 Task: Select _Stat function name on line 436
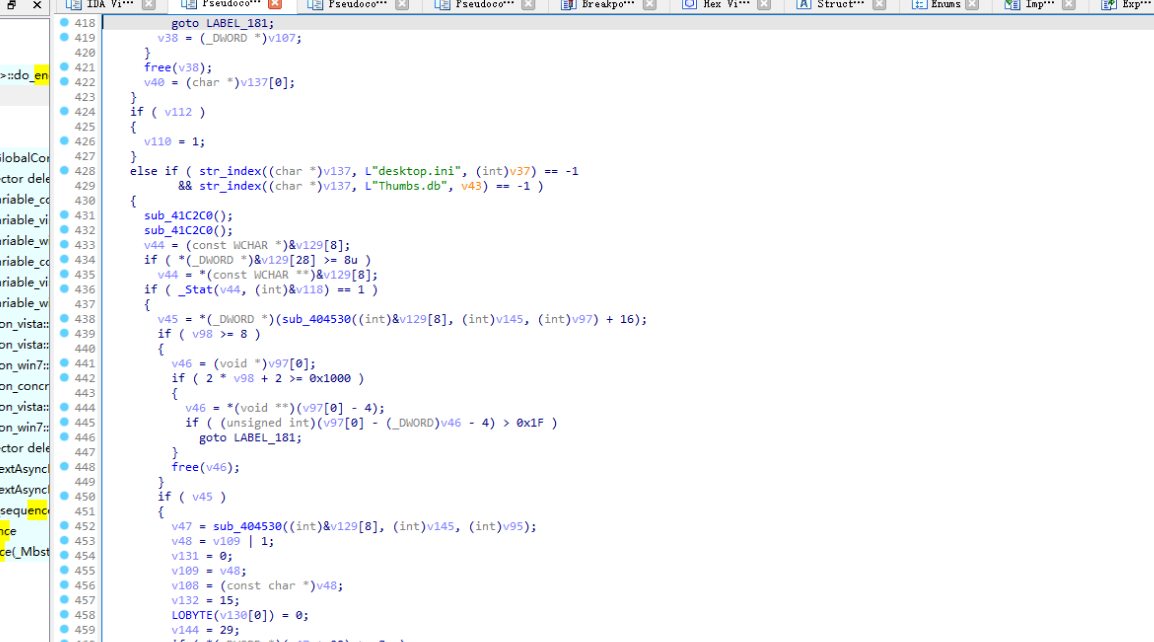[x=196, y=289]
